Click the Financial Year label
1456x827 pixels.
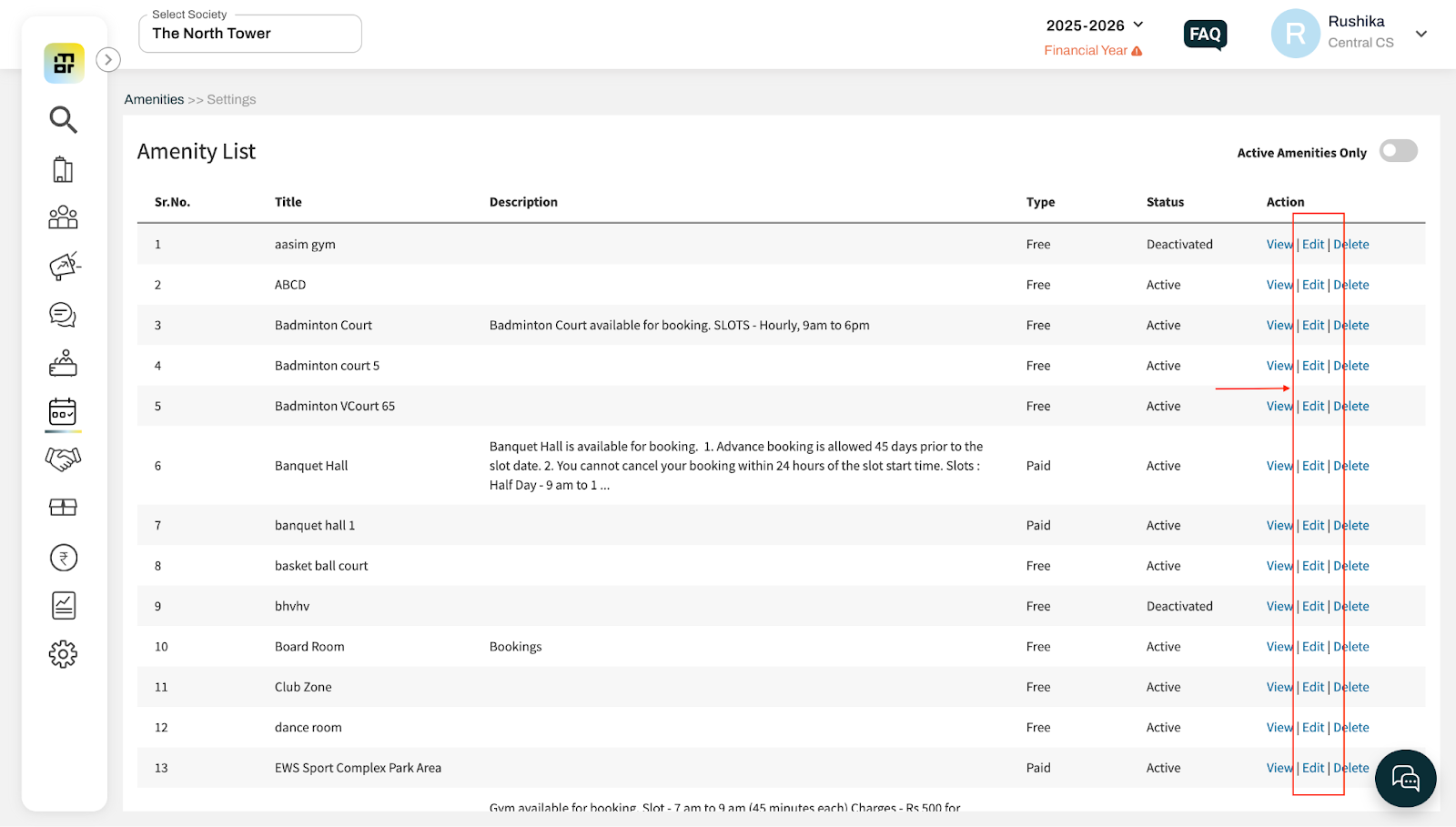tap(1086, 50)
